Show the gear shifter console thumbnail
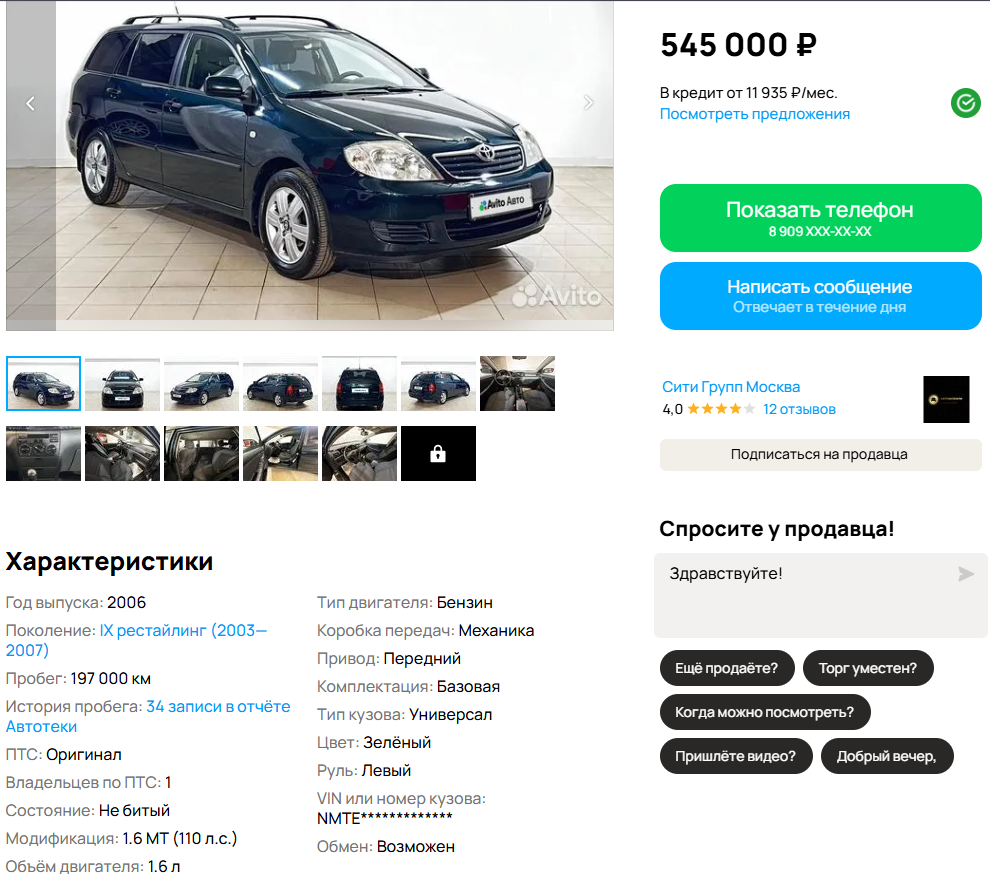Viewport: 990px width, 879px height. point(44,453)
